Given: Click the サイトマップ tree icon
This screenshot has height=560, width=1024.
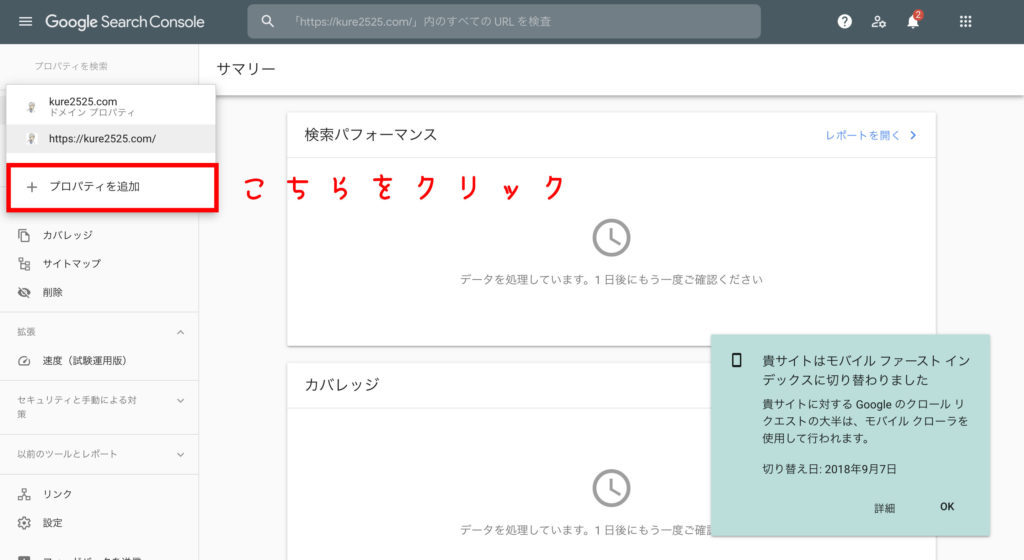Looking at the screenshot, I should (x=24, y=264).
